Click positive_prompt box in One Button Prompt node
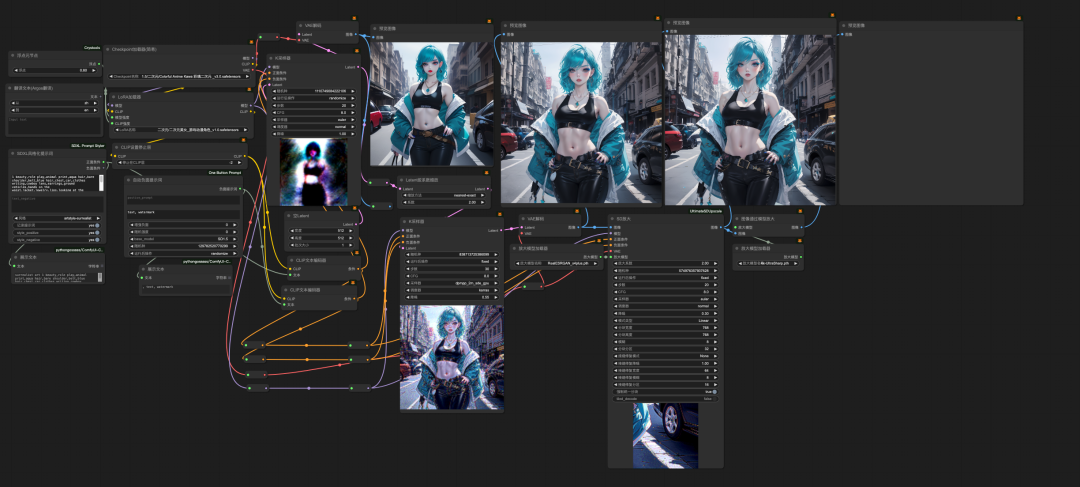This screenshot has width=1080, height=487. [183, 199]
